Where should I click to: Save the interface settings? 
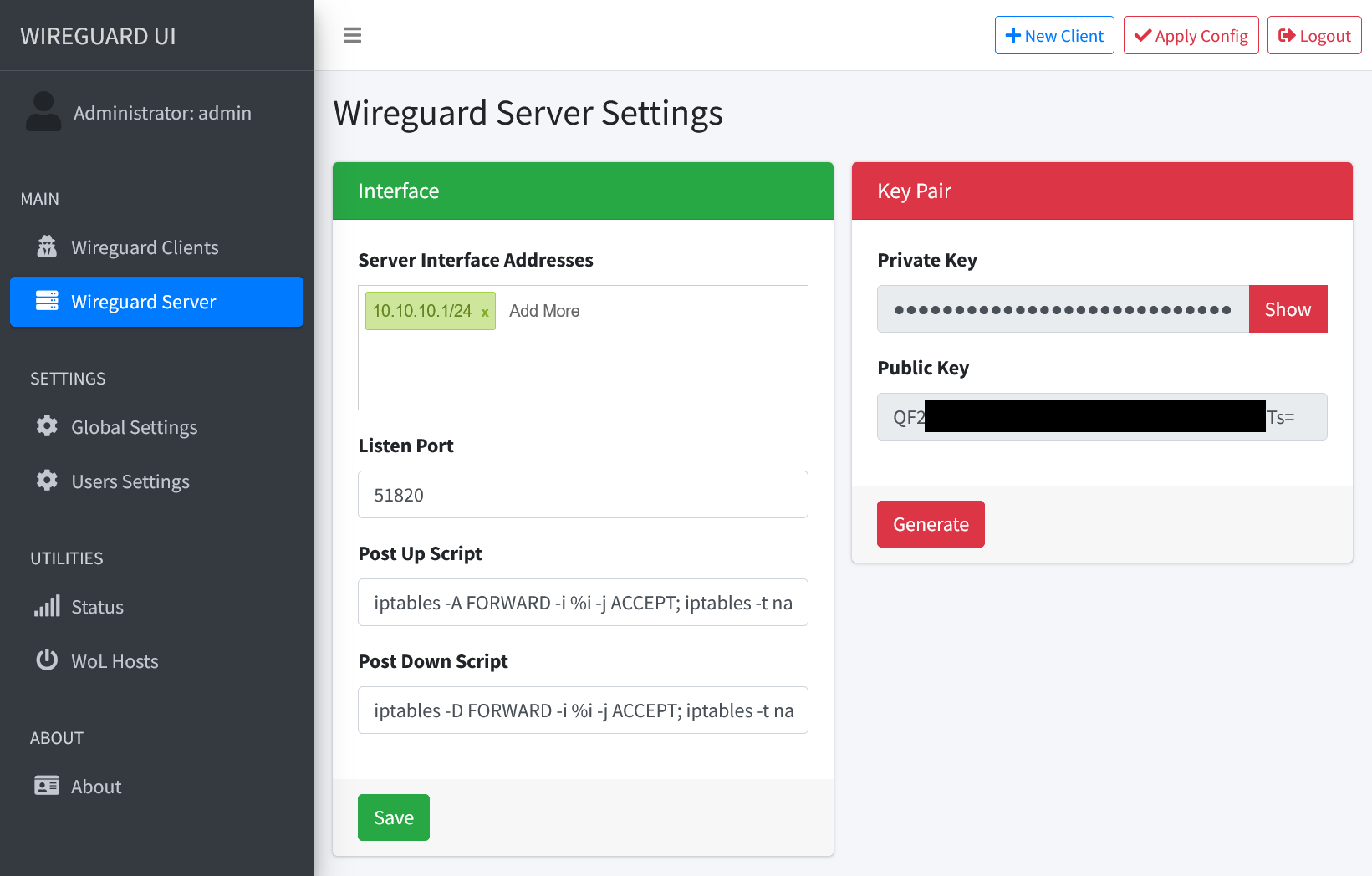[x=394, y=817]
